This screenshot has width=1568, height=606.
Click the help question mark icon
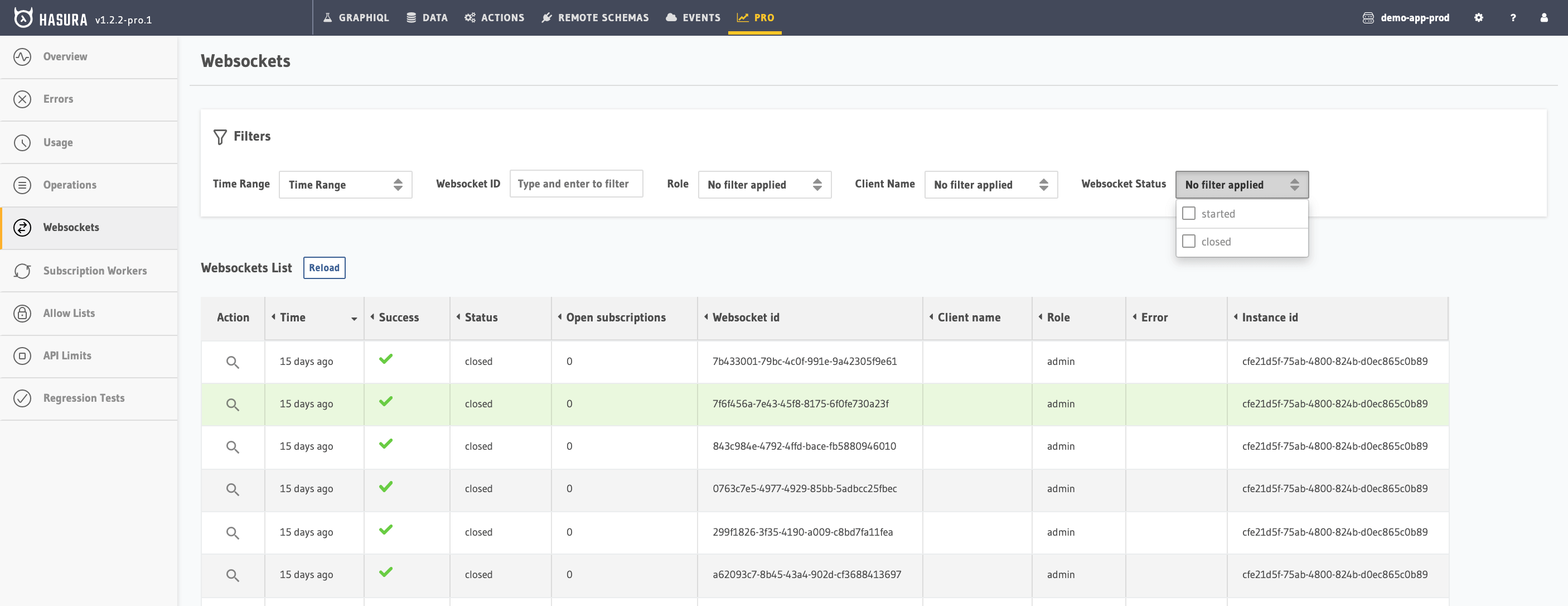click(x=1513, y=18)
